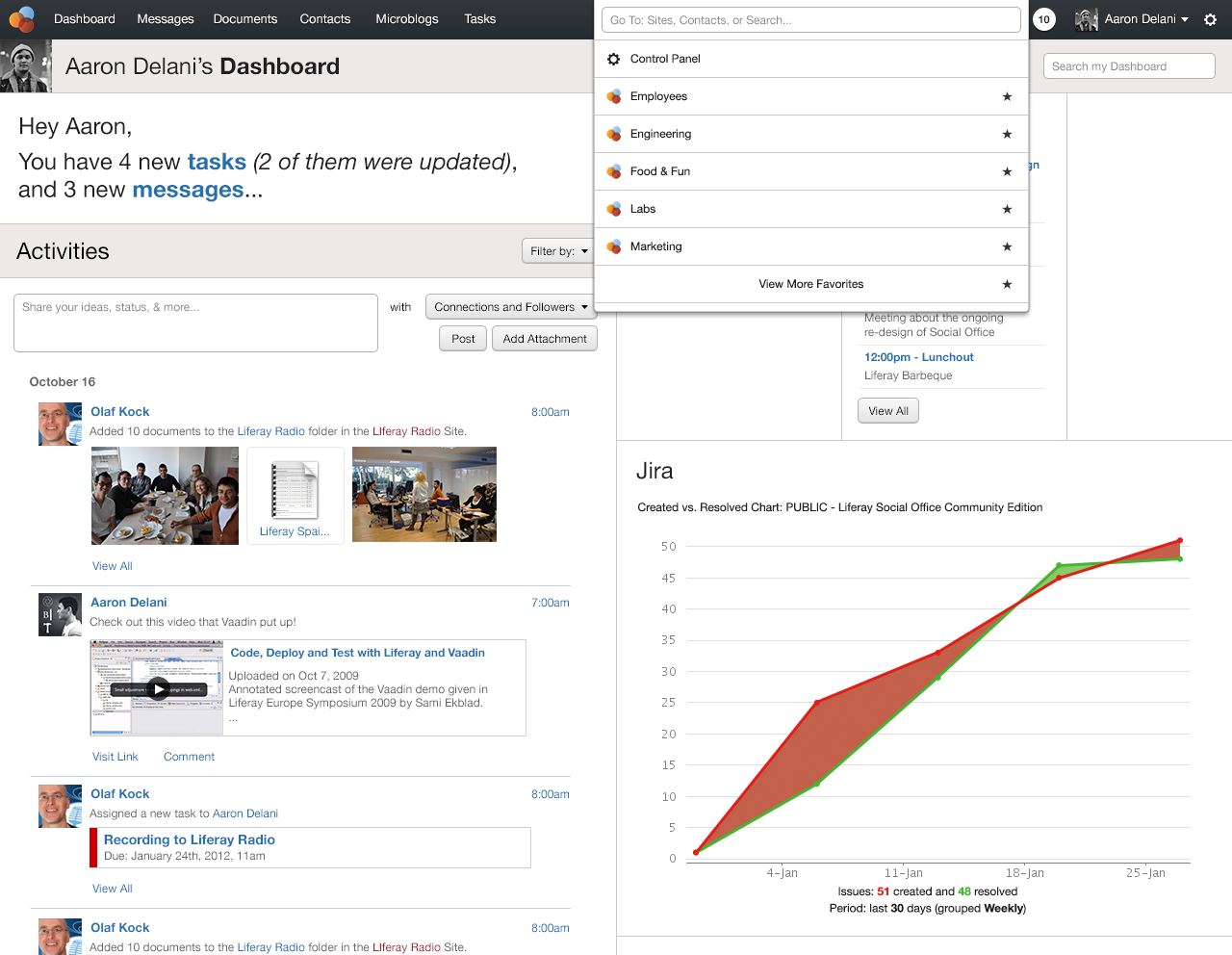This screenshot has width=1232, height=955.
Task: Switch to the Microblogs section
Action: pyautogui.click(x=406, y=18)
